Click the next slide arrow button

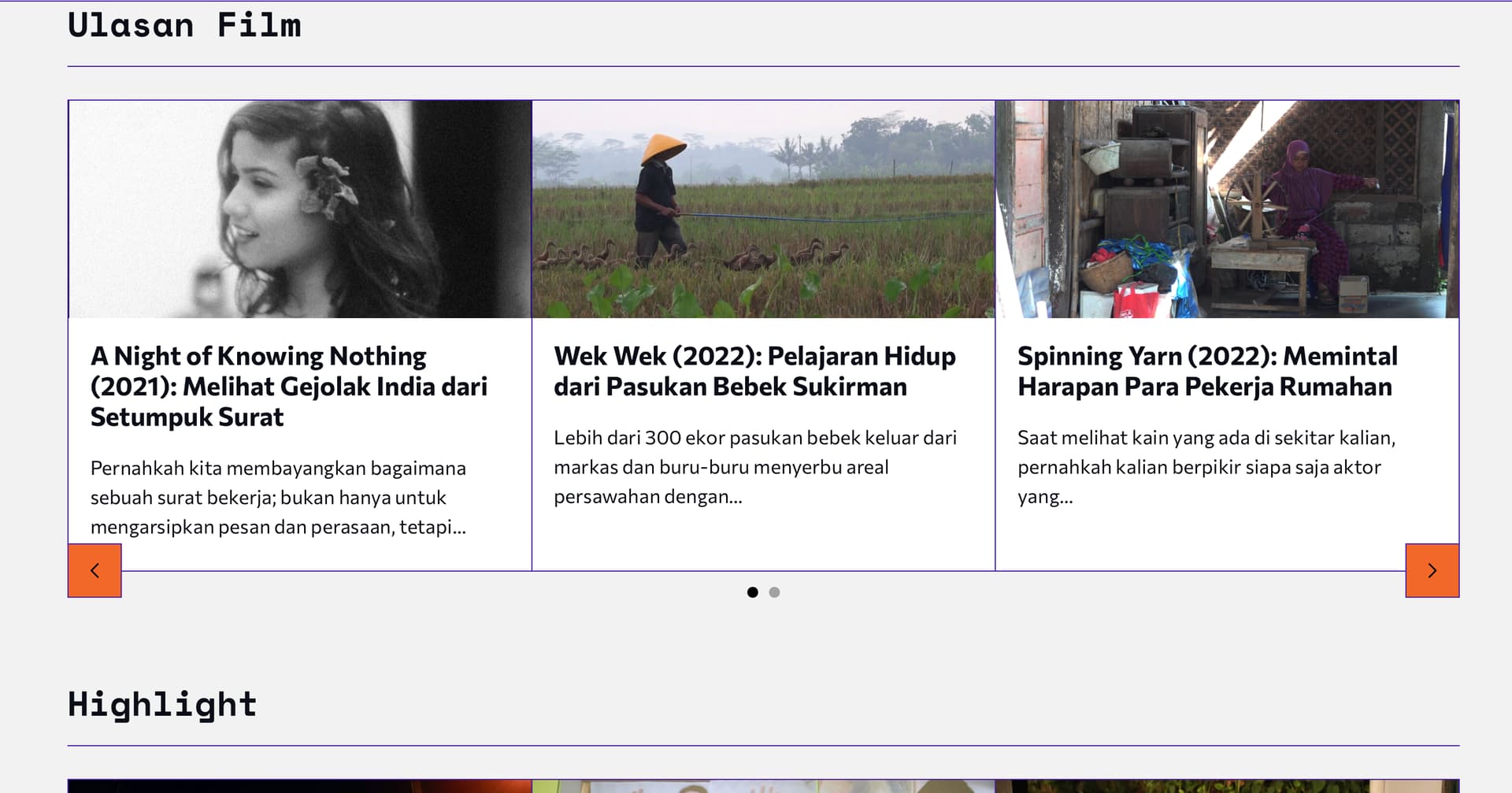coord(1432,570)
